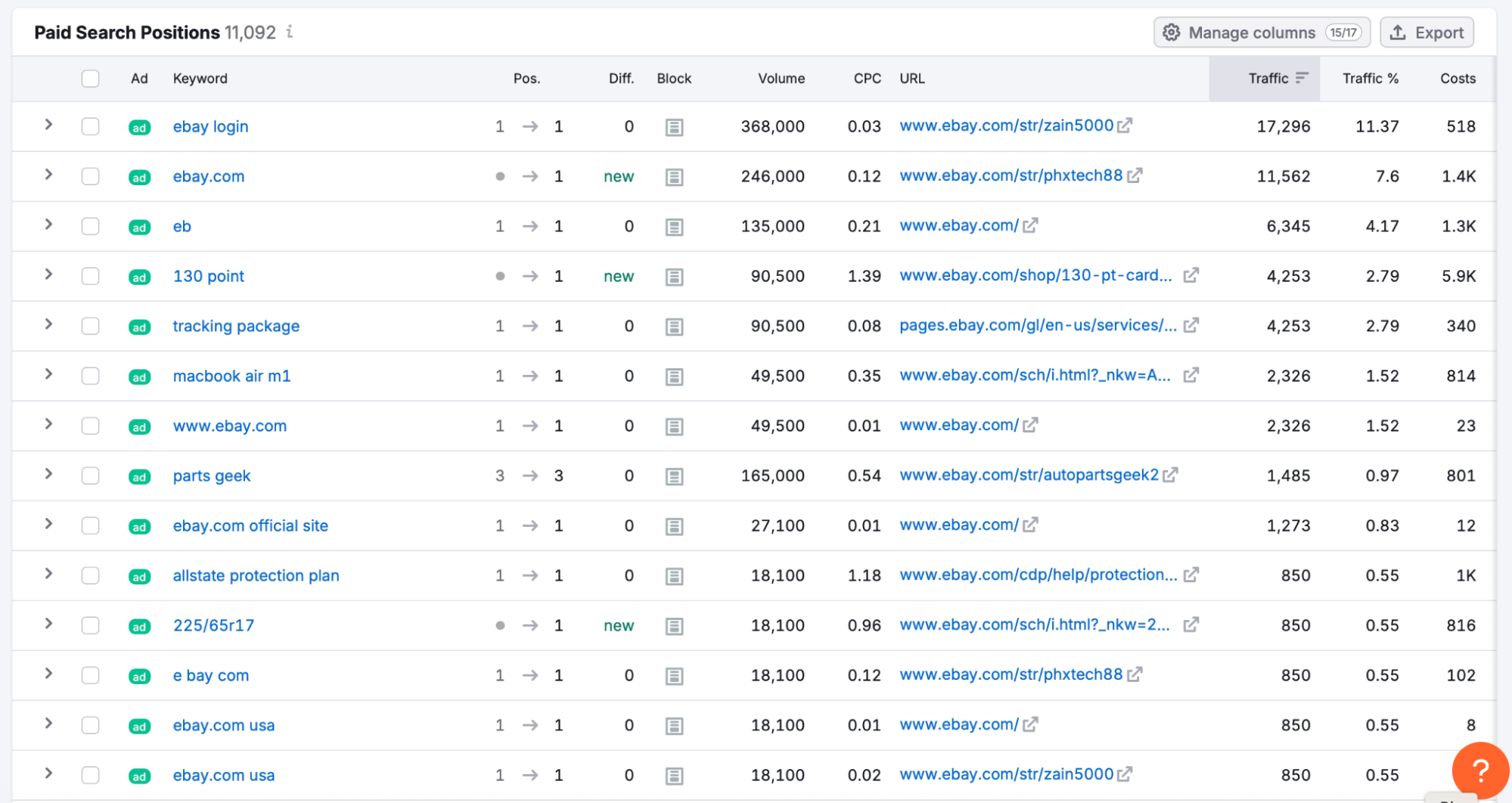Expand the allstate protection plan row
1512x803 pixels.
click(x=48, y=575)
